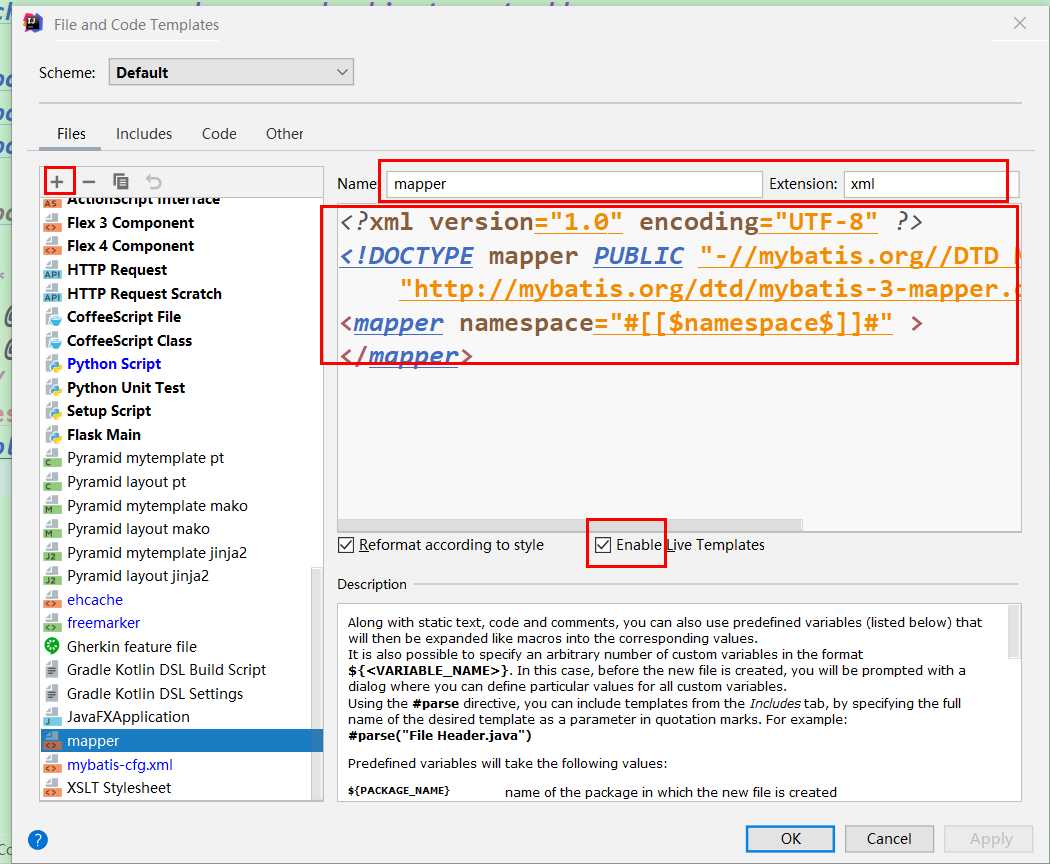Click the blue help question mark icon
The image size is (1050, 864).
38,839
